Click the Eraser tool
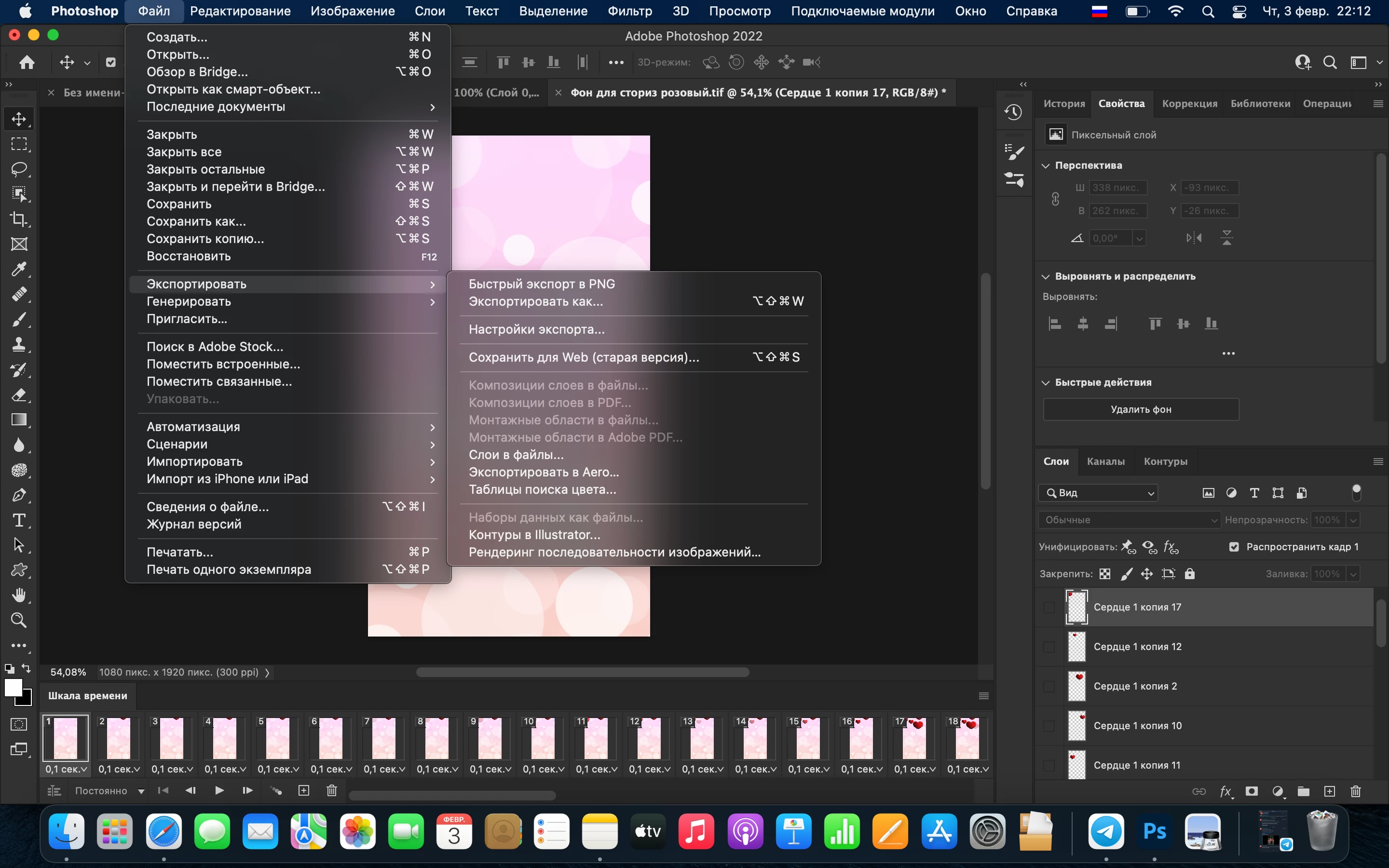The height and width of the screenshot is (868, 1389). point(19,395)
